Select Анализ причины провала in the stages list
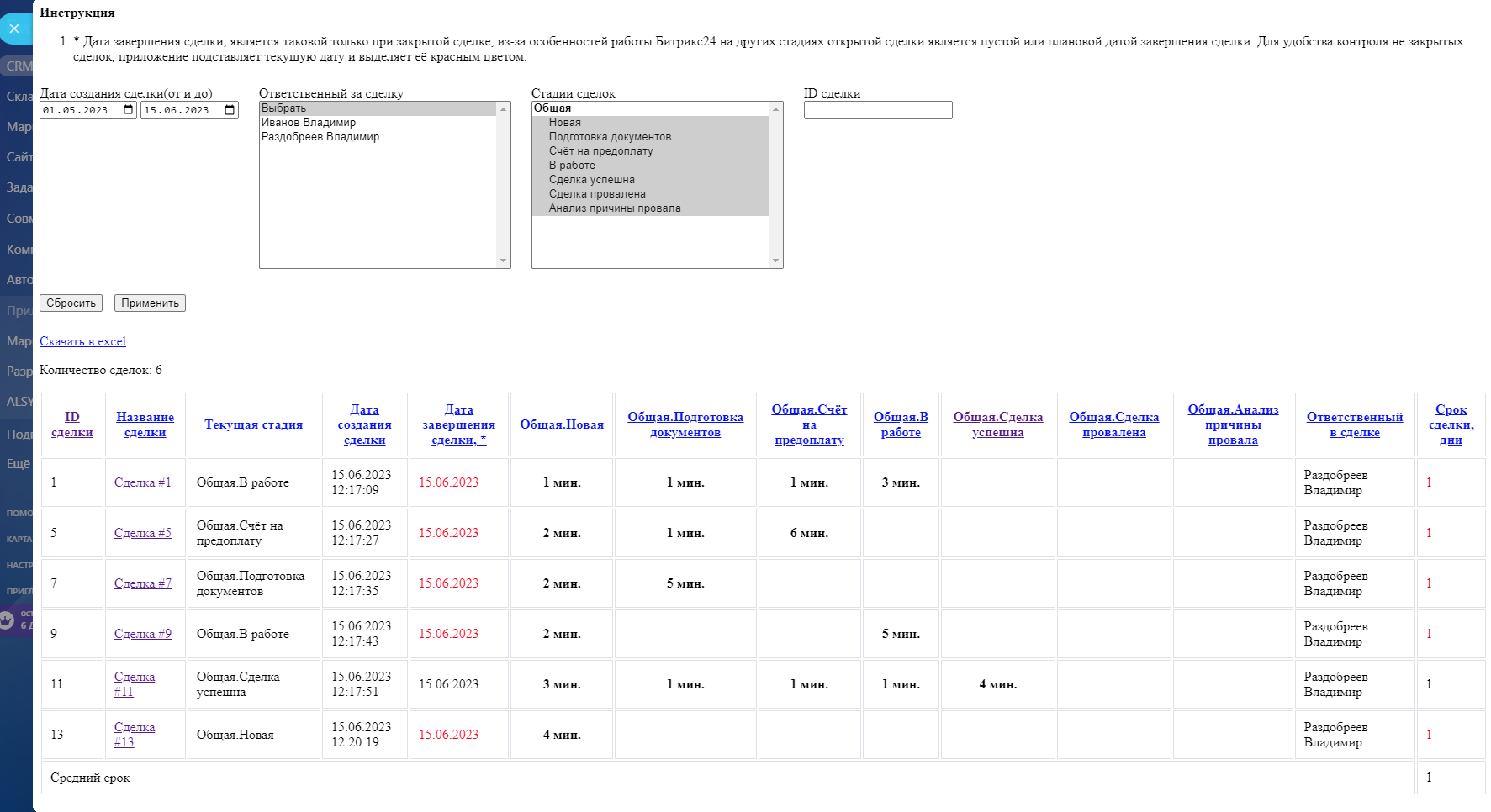 pos(650,208)
